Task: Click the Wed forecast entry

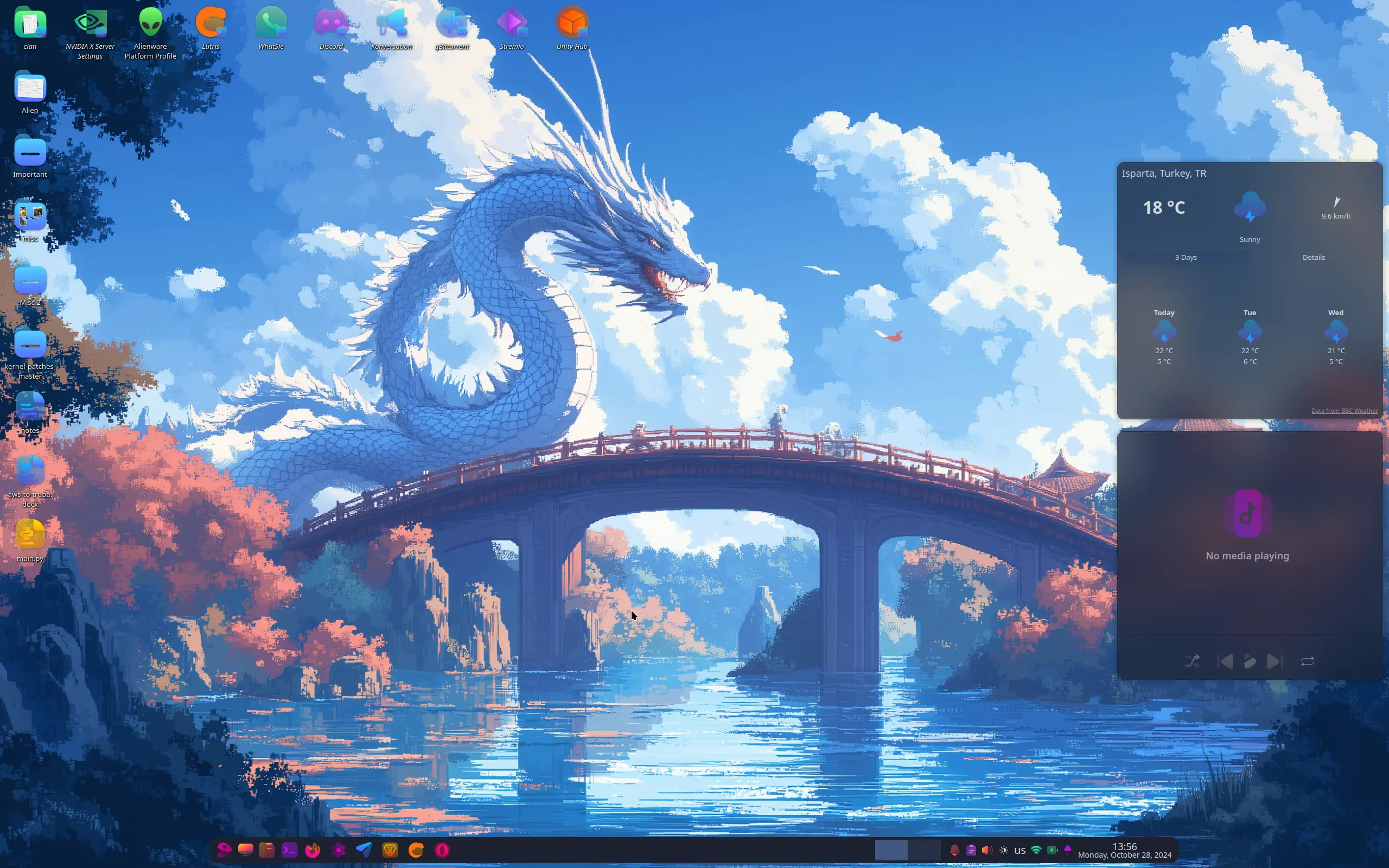Action: coord(1336,337)
